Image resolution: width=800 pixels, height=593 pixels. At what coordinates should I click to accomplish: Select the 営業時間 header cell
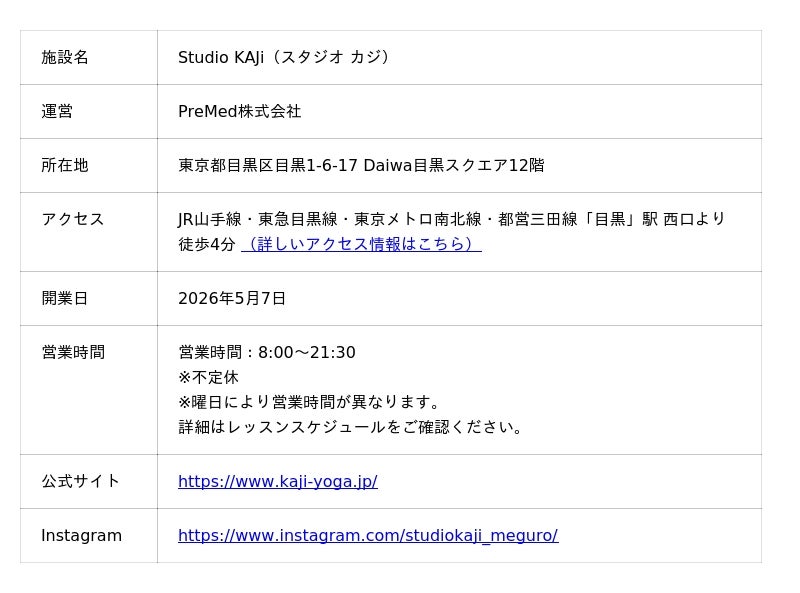89,390
